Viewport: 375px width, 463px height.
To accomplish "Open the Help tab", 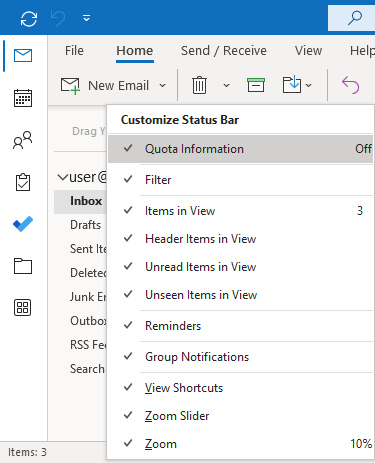I will tap(362, 51).
